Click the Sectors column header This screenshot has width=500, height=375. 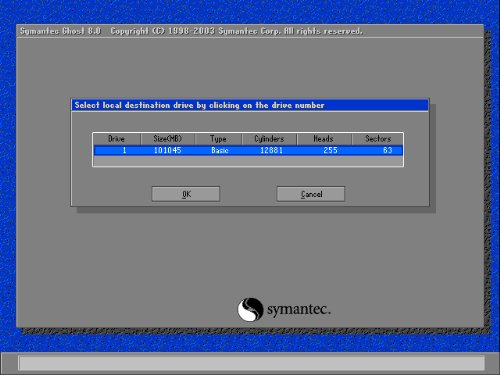click(x=378, y=139)
